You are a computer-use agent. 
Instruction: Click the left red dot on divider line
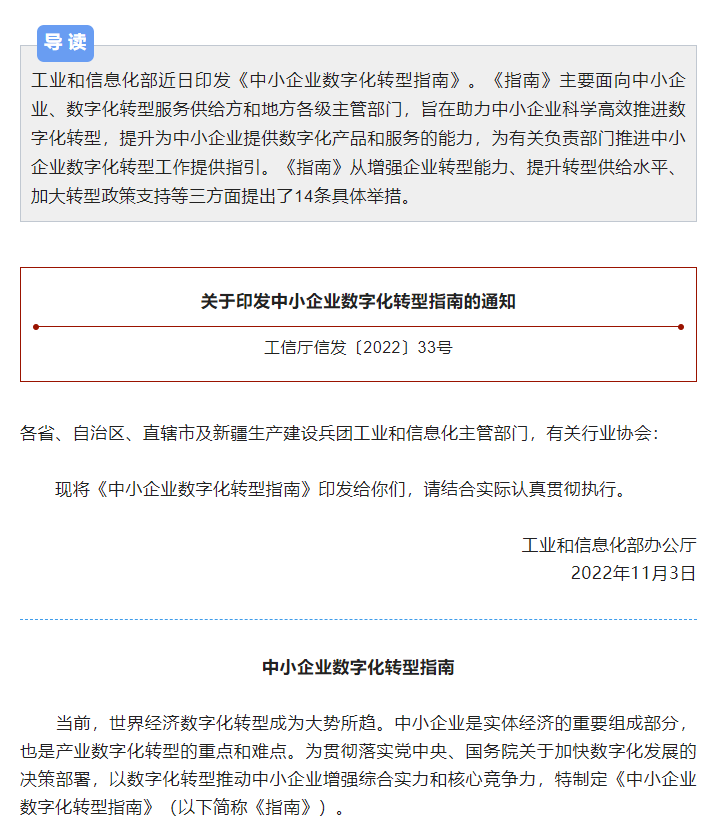pyautogui.click(x=36, y=327)
